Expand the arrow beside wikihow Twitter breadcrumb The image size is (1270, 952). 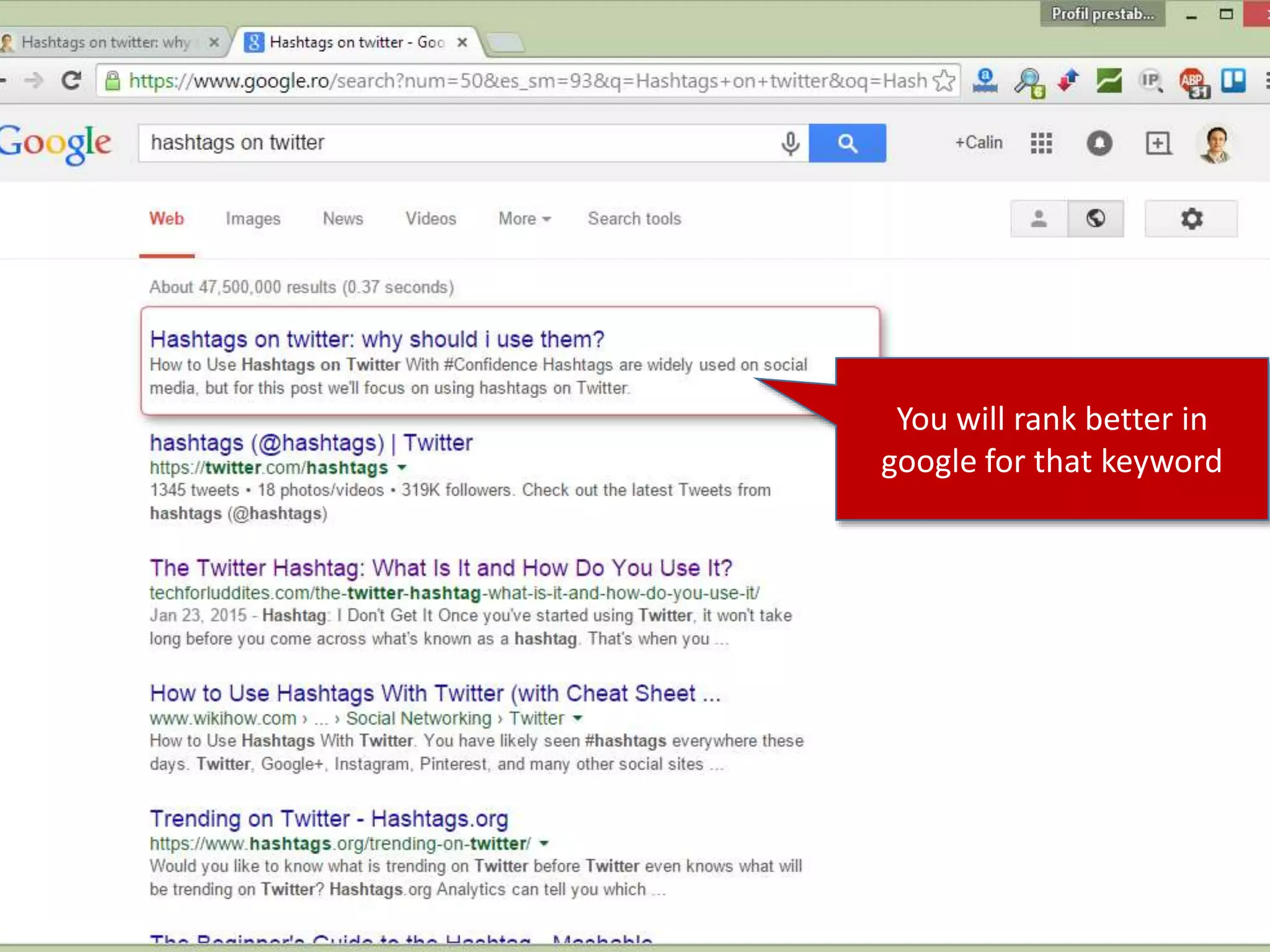coord(578,718)
